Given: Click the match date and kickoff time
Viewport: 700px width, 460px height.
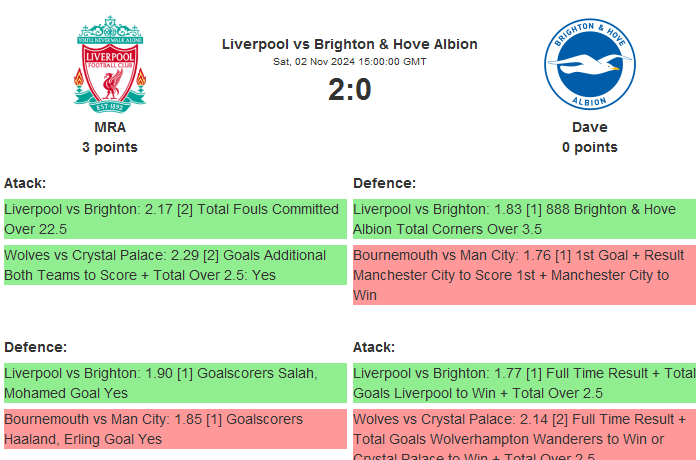Looking at the screenshot, I should click(x=349, y=61).
